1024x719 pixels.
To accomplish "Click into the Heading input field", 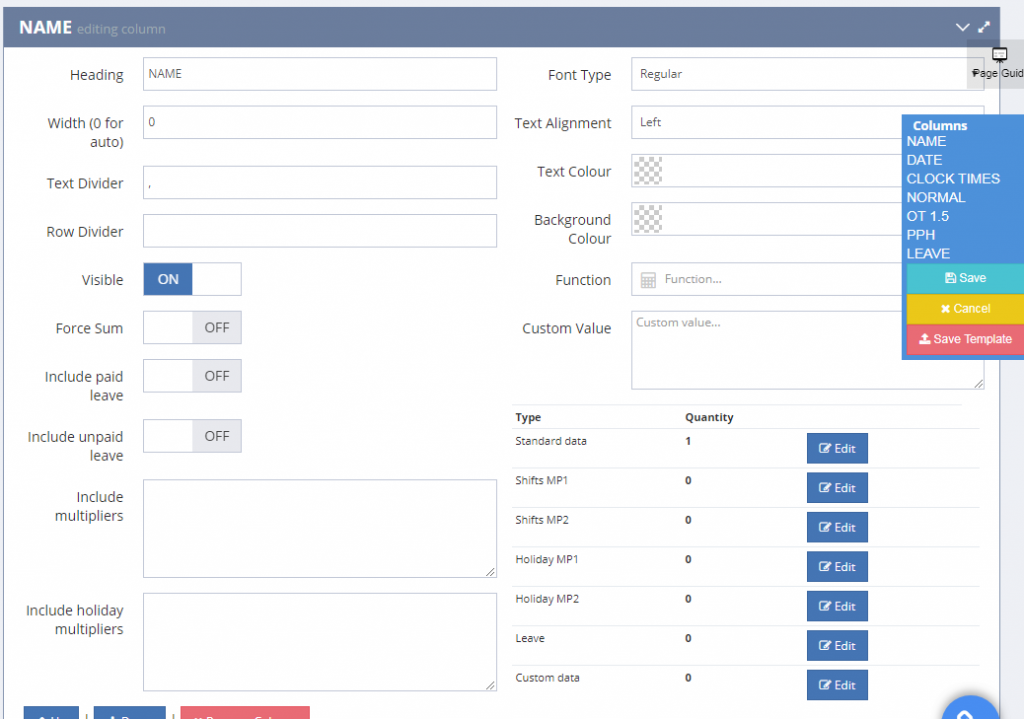I will point(320,74).
